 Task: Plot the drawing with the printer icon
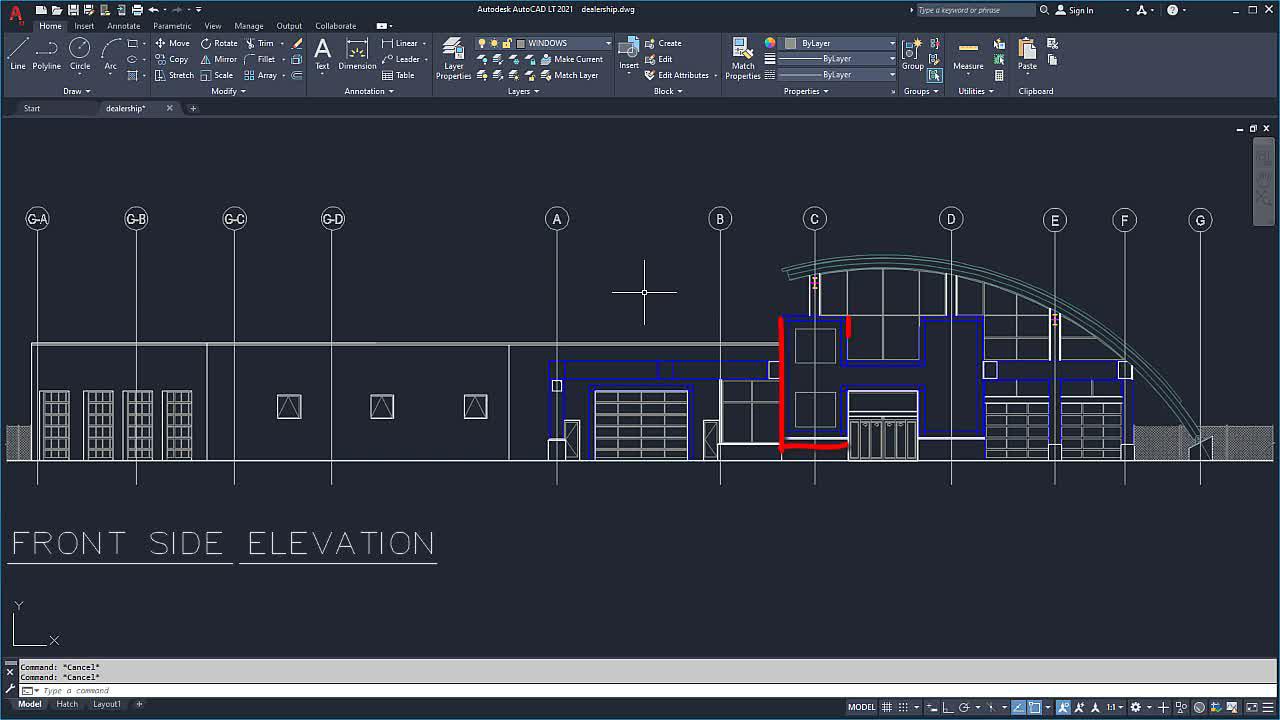135,10
